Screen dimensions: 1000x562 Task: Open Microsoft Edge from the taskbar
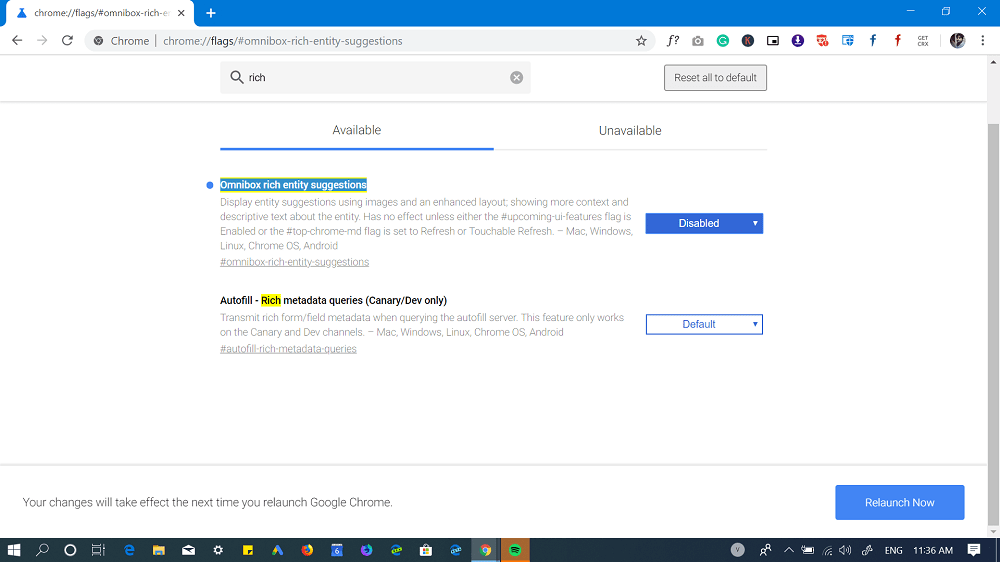click(x=129, y=550)
